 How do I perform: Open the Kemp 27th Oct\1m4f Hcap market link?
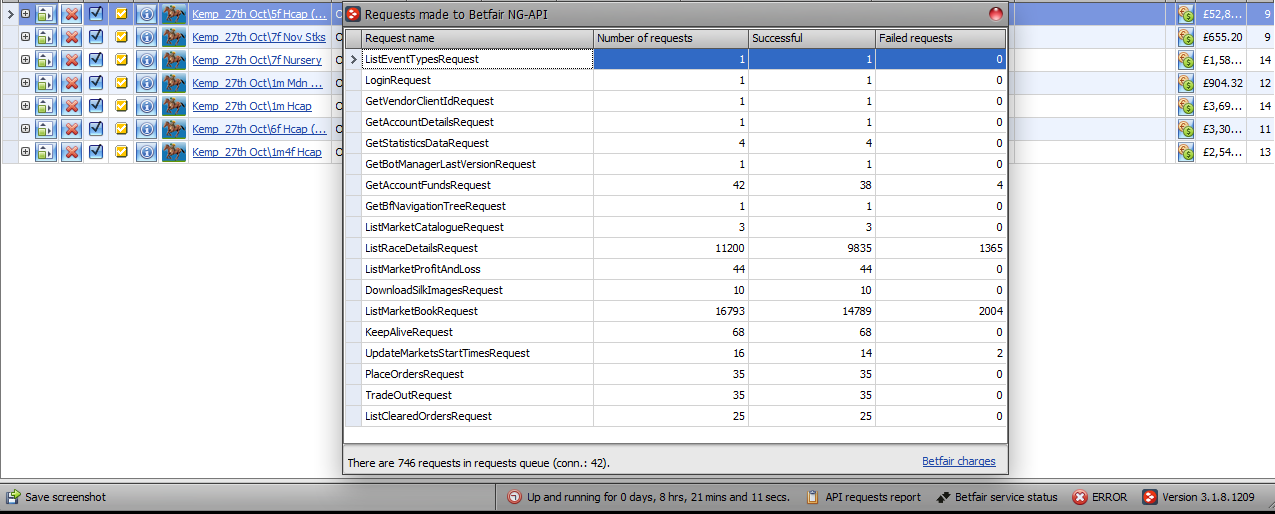point(257,152)
